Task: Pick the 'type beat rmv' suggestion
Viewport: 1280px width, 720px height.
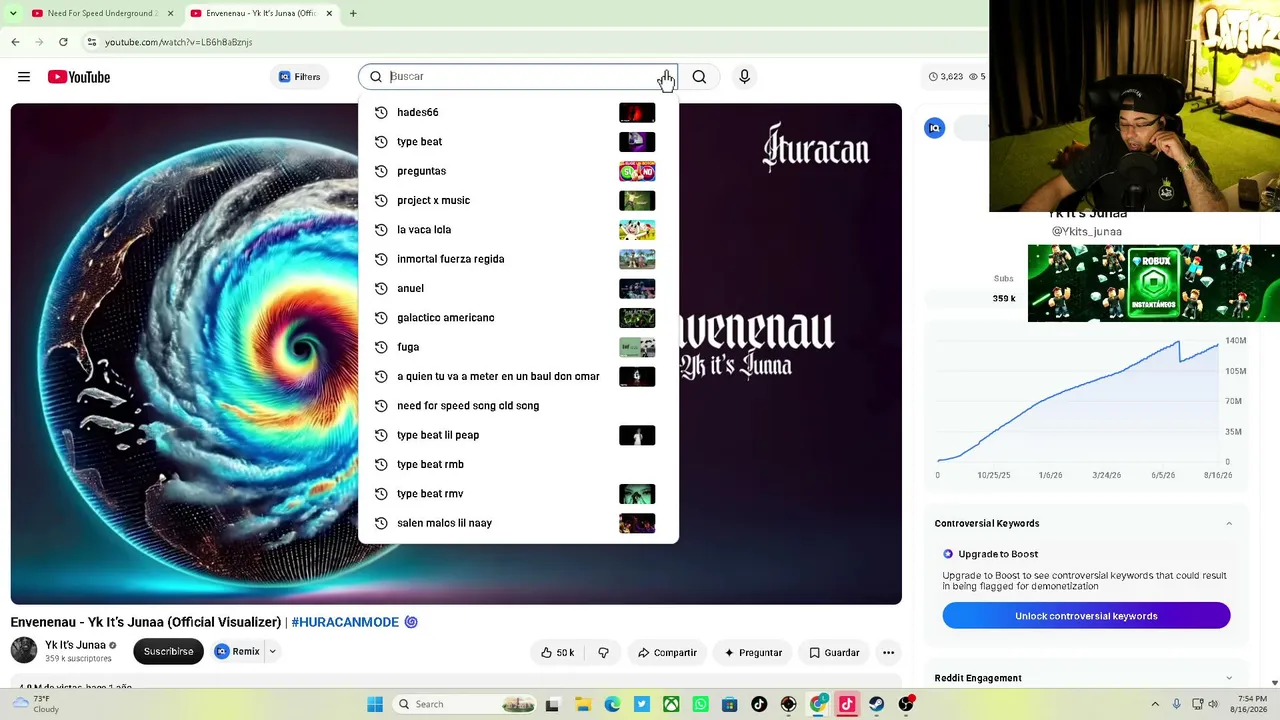Action: coord(518,494)
